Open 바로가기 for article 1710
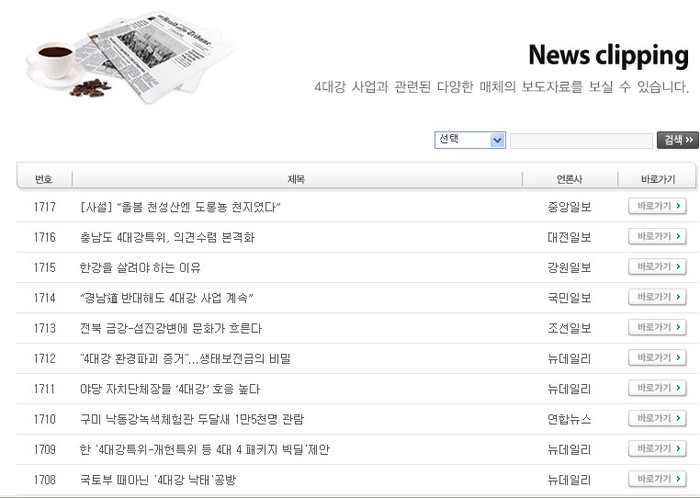 657,419
